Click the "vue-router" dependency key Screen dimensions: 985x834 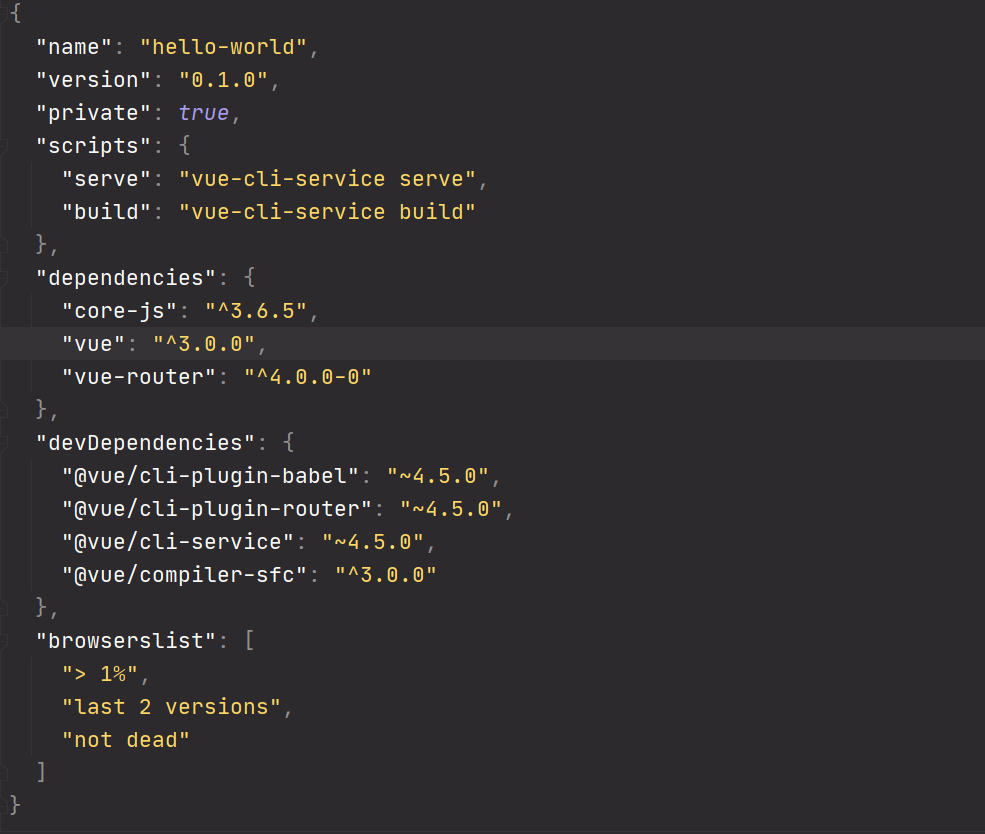[139, 377]
